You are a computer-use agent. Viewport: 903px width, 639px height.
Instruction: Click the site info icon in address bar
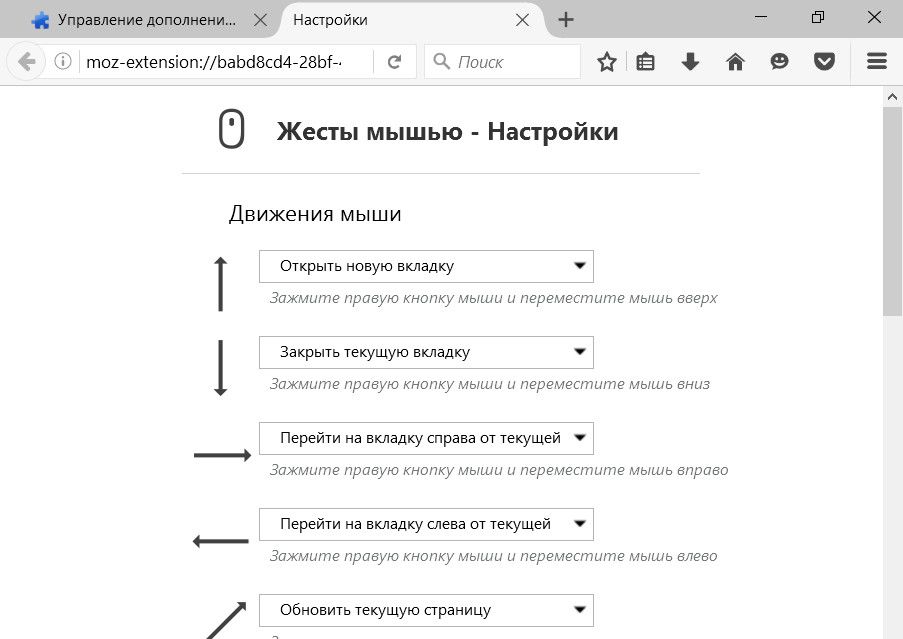click(x=63, y=62)
